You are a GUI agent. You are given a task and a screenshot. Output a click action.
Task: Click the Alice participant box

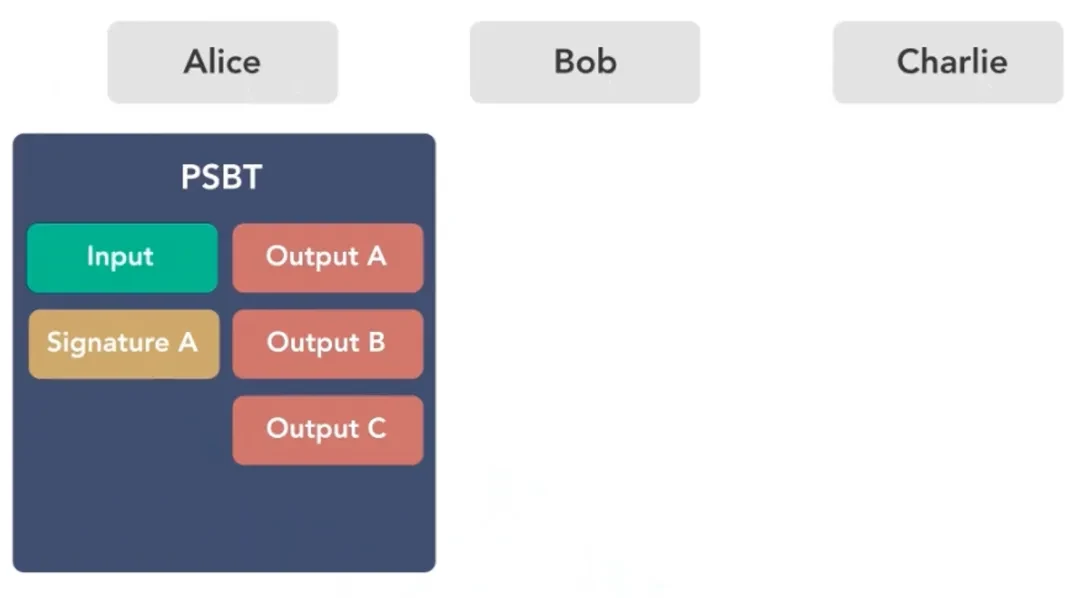coord(222,62)
